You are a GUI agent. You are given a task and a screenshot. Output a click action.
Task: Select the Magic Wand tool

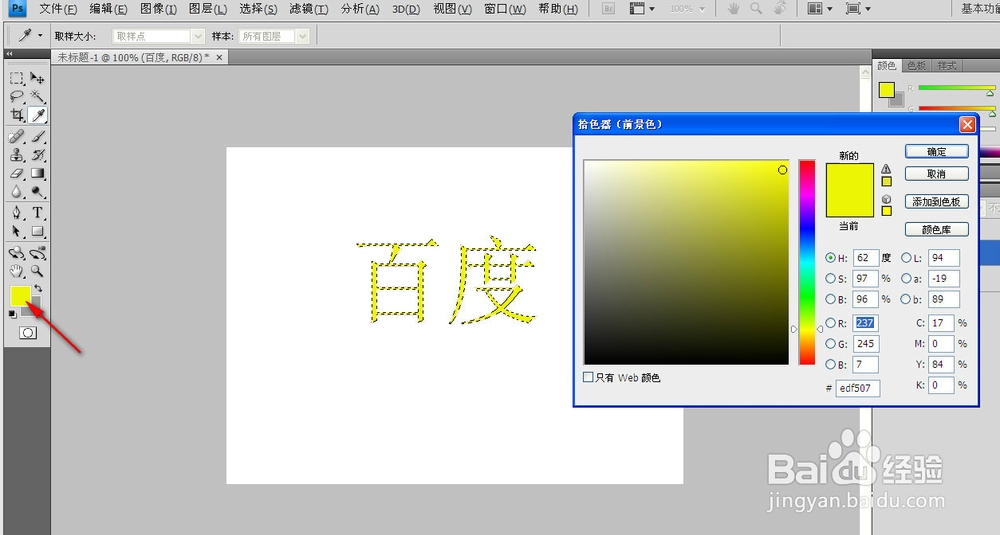click(38, 96)
